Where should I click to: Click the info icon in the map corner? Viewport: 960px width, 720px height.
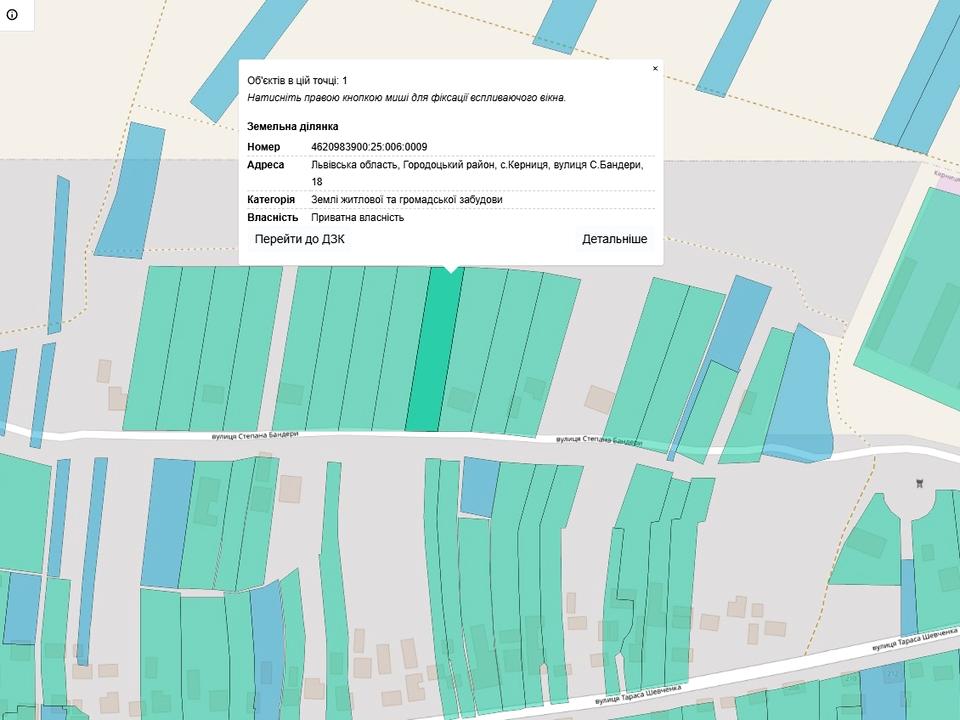12,14
